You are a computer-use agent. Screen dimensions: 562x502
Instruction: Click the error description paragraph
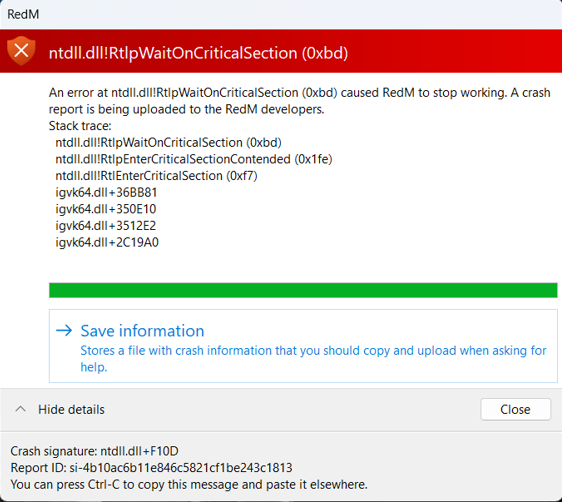[x=299, y=101]
